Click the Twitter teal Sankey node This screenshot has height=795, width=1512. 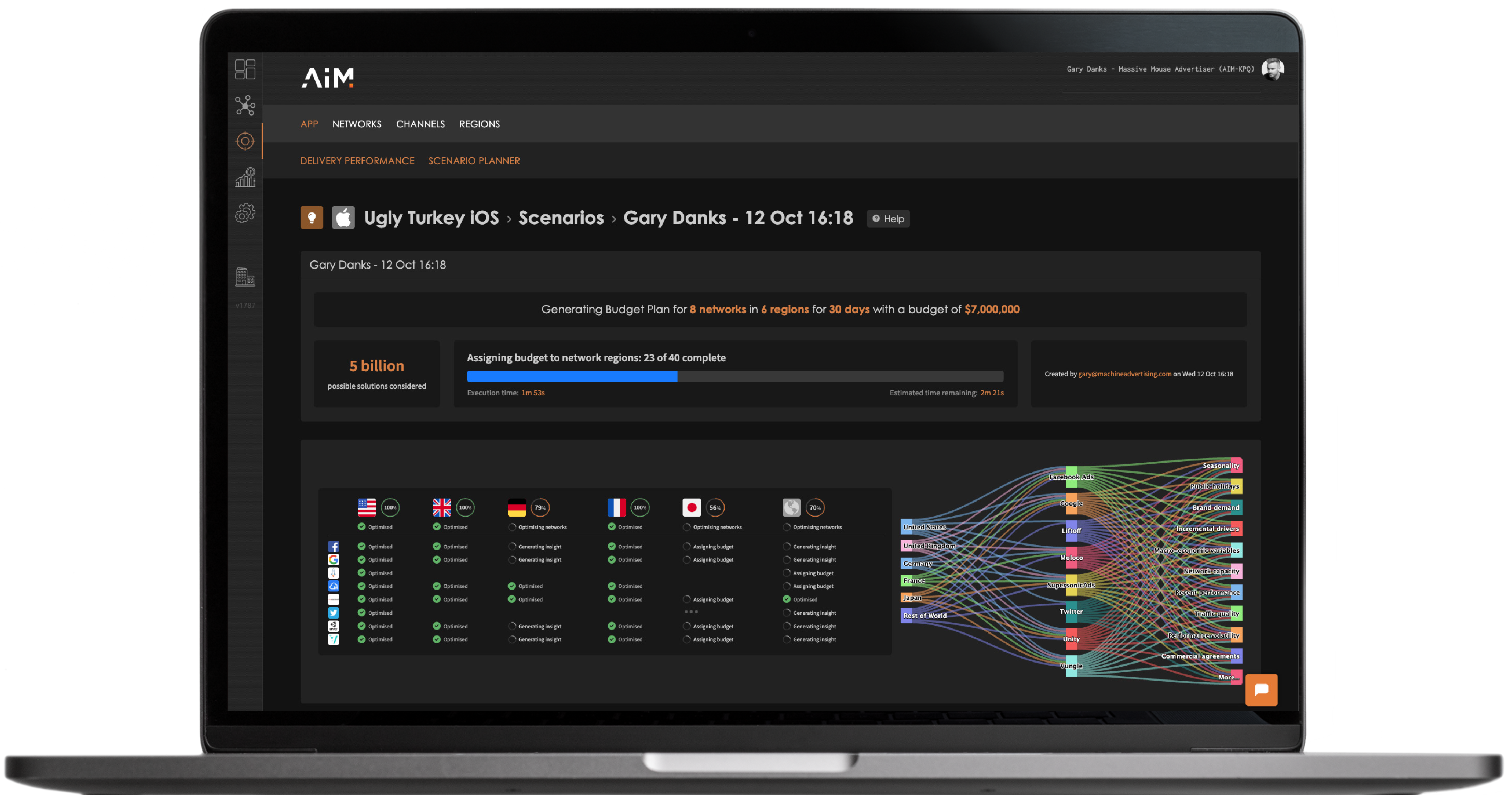[x=1071, y=611]
